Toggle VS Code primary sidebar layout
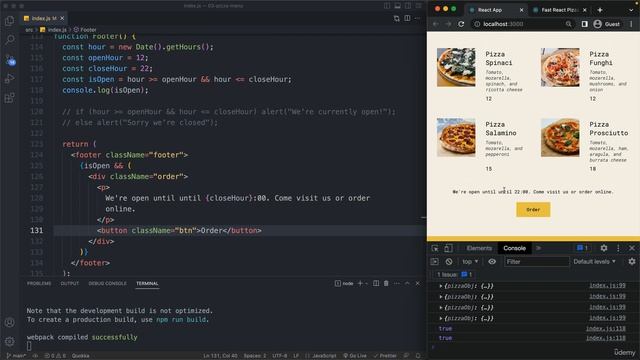 387,6
